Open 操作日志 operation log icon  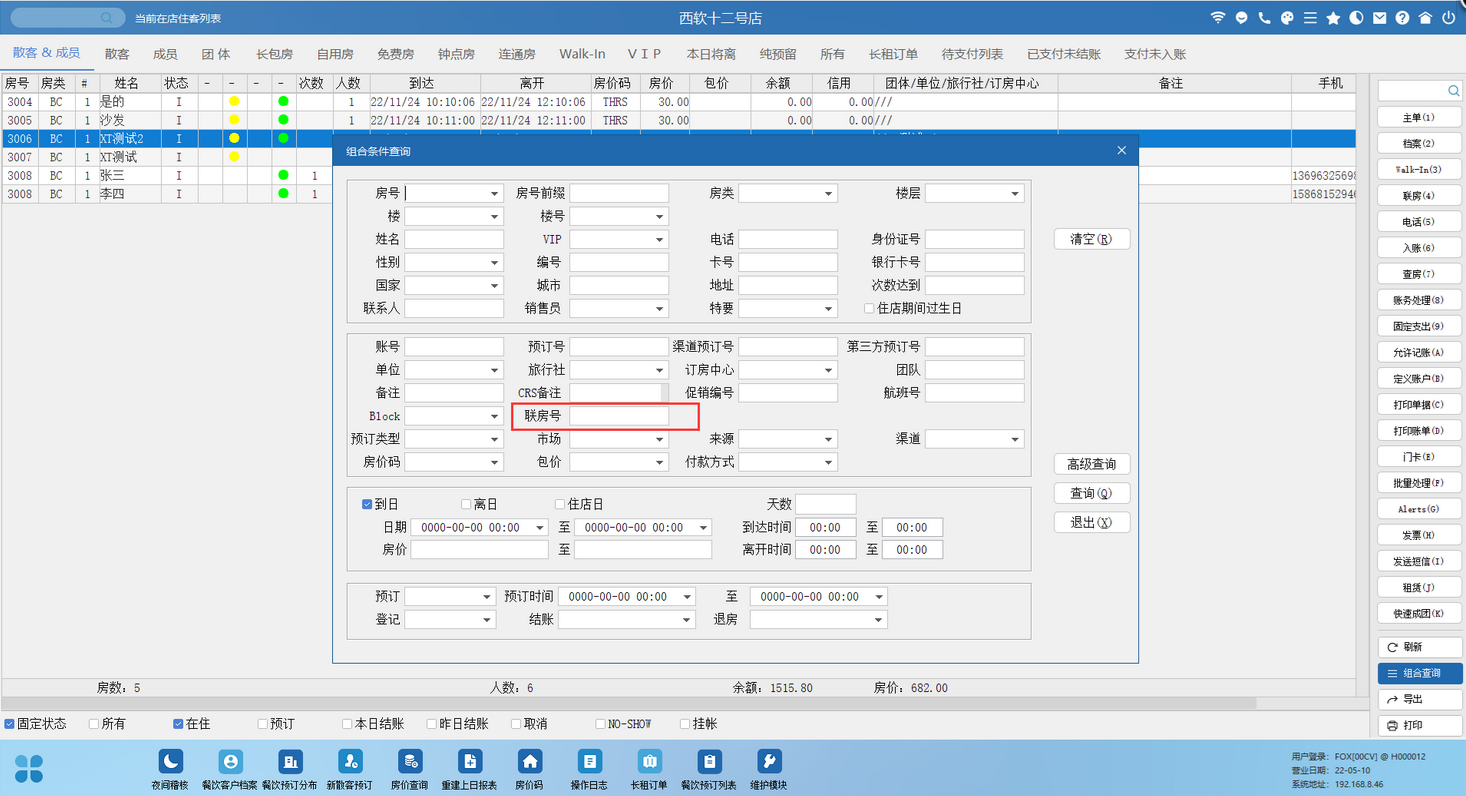click(589, 761)
